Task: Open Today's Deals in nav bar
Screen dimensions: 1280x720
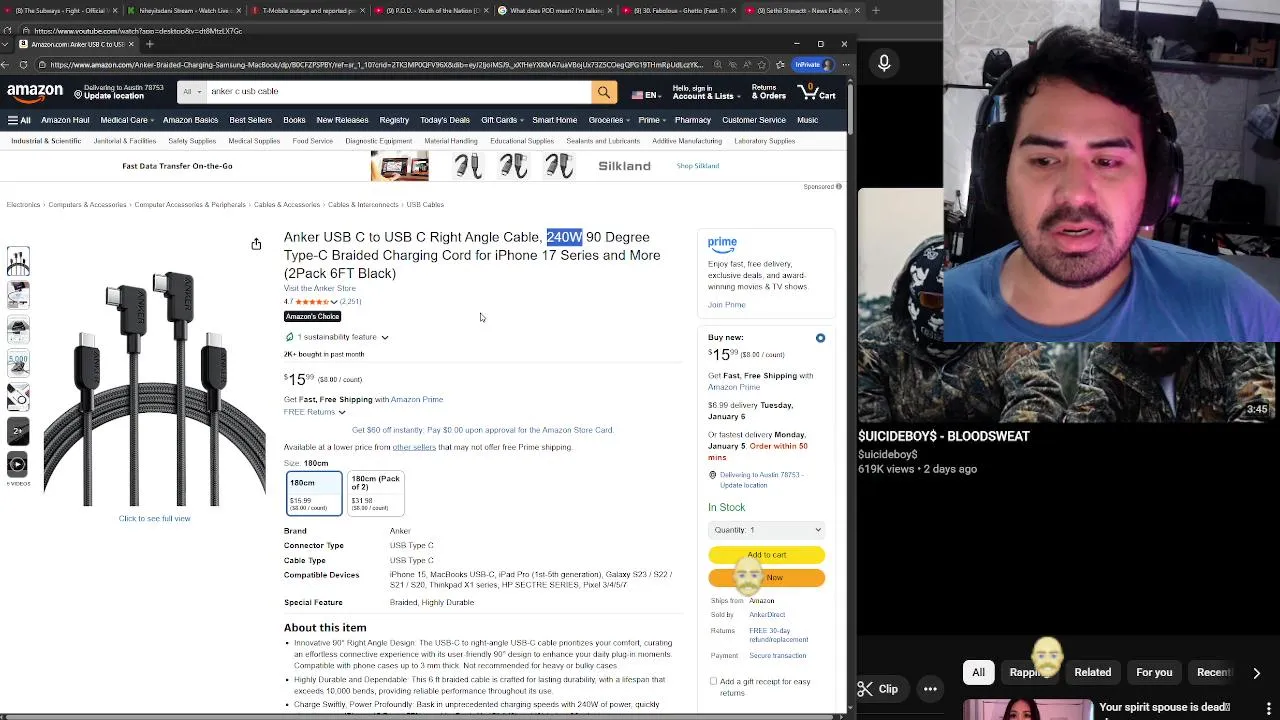Action: (445, 120)
